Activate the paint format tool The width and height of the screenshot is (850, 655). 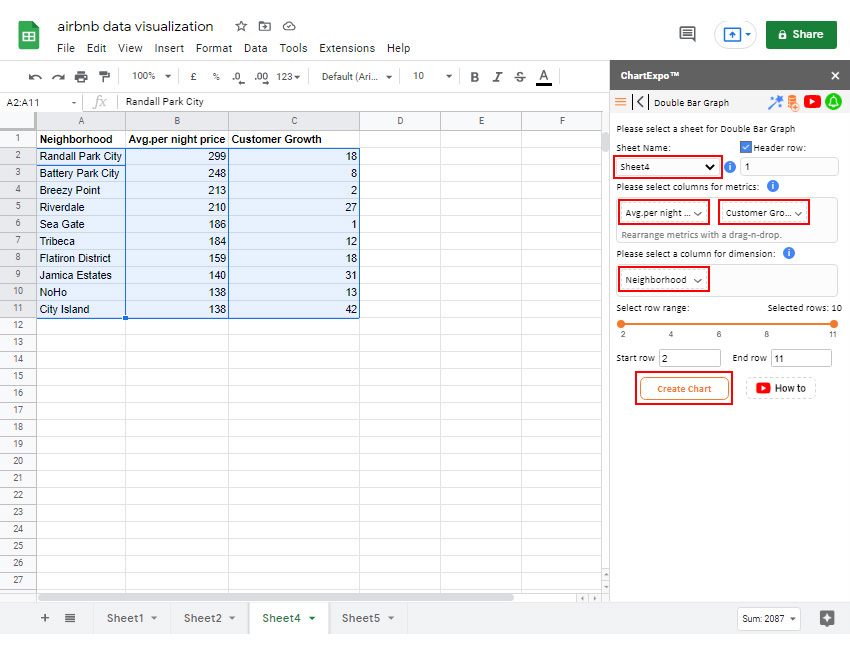(x=104, y=76)
